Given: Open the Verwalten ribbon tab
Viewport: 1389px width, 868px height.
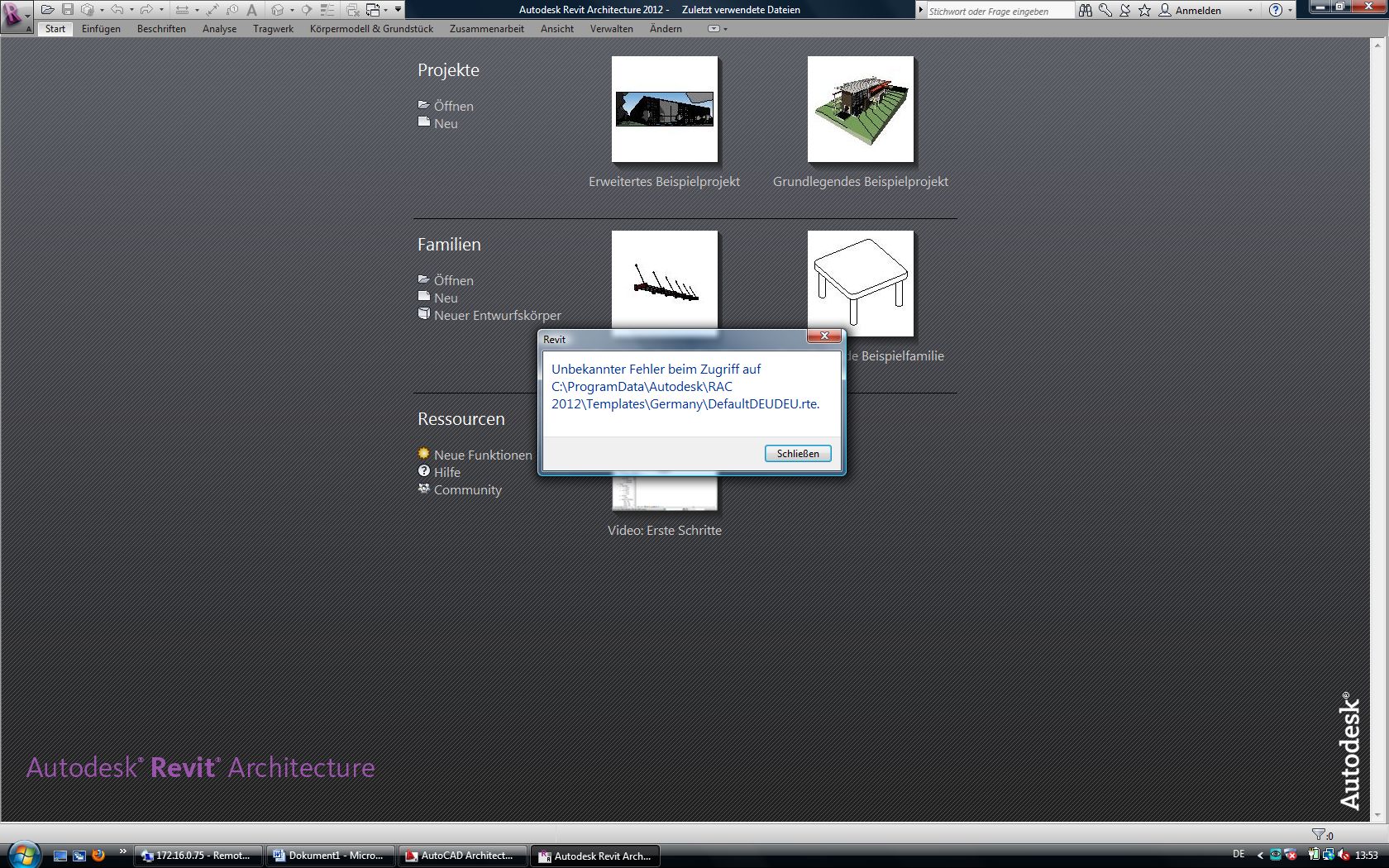Looking at the screenshot, I should coord(612,29).
